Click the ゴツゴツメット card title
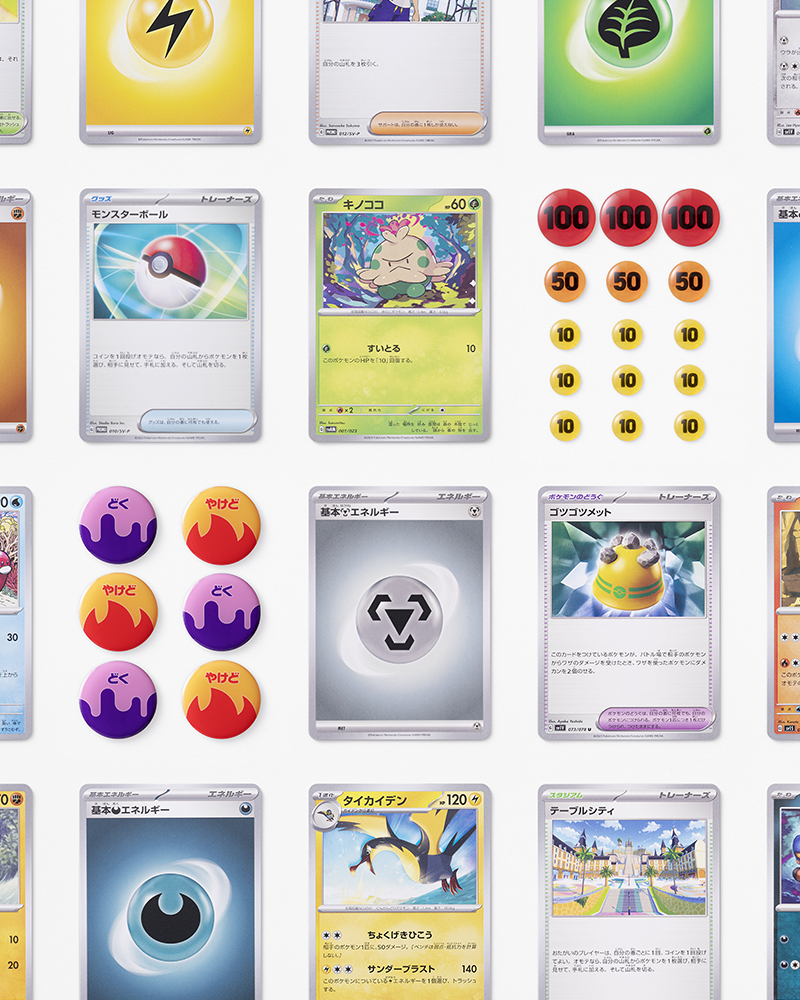Viewport: 800px width, 1000px height. (x=581, y=512)
